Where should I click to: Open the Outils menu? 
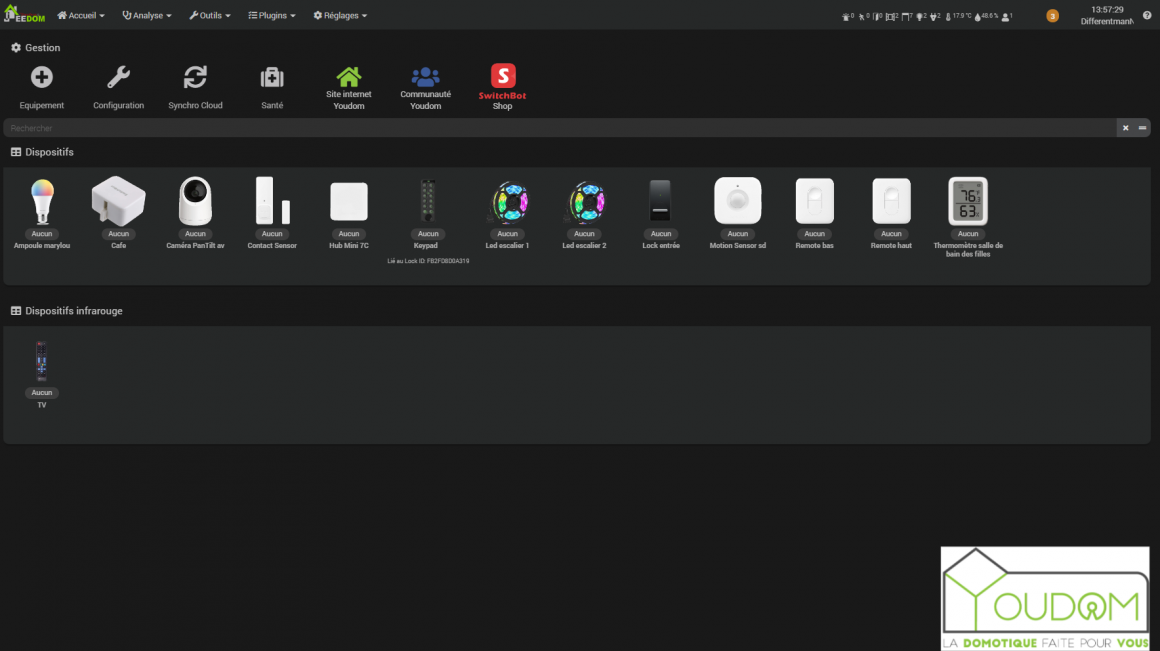point(210,16)
